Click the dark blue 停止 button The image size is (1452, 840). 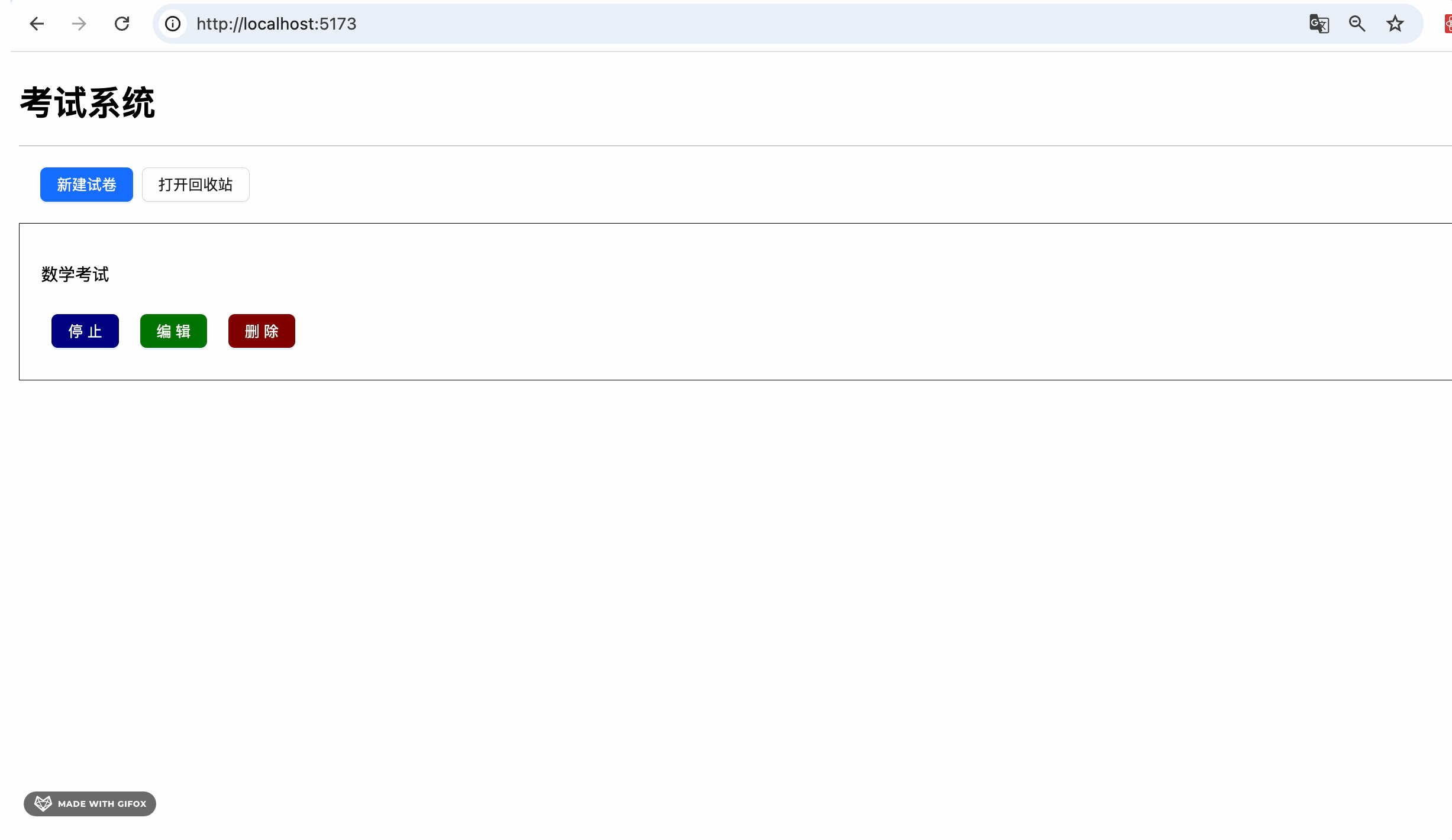(x=85, y=331)
